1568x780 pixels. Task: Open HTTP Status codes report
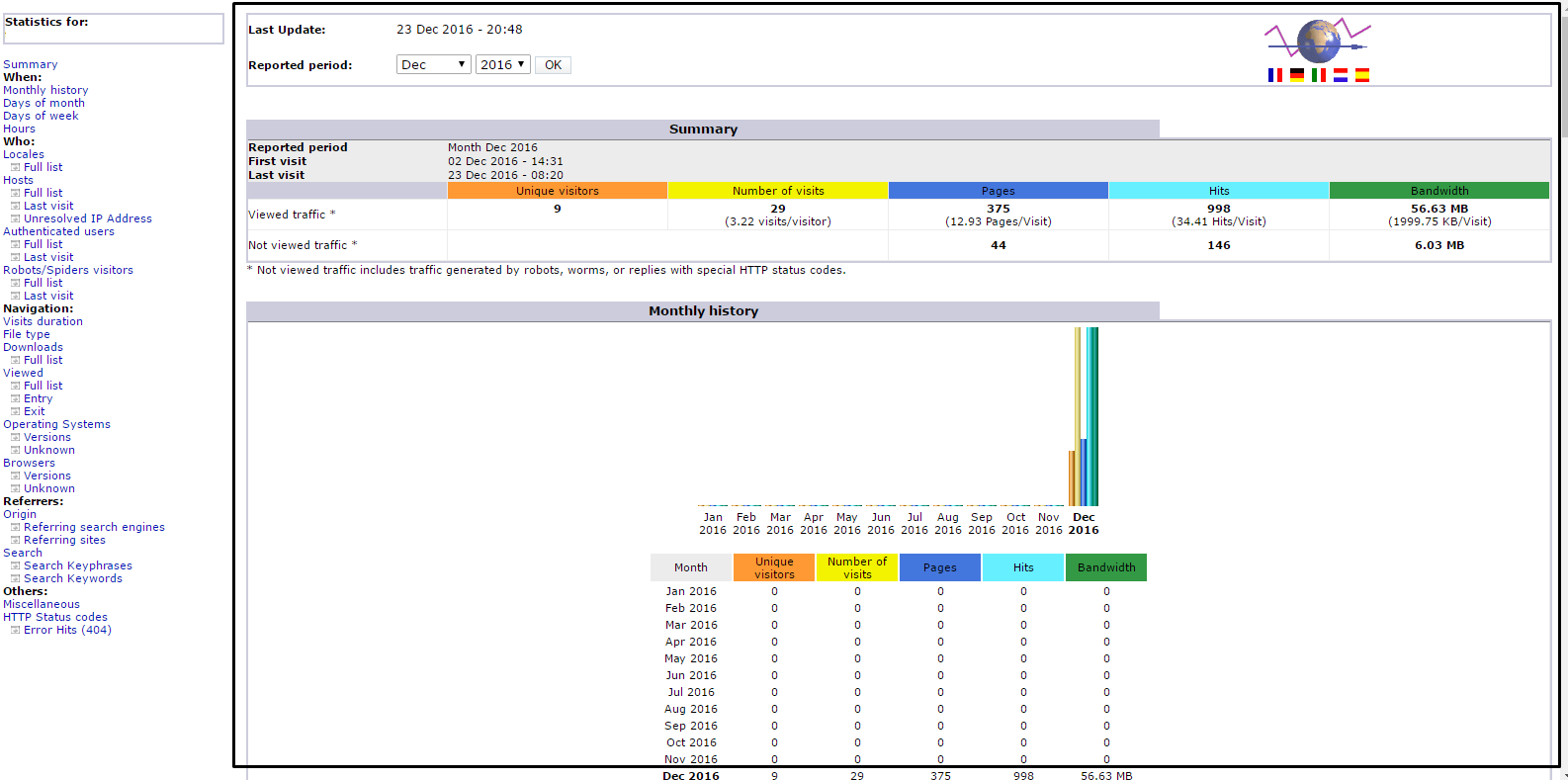(x=55, y=617)
